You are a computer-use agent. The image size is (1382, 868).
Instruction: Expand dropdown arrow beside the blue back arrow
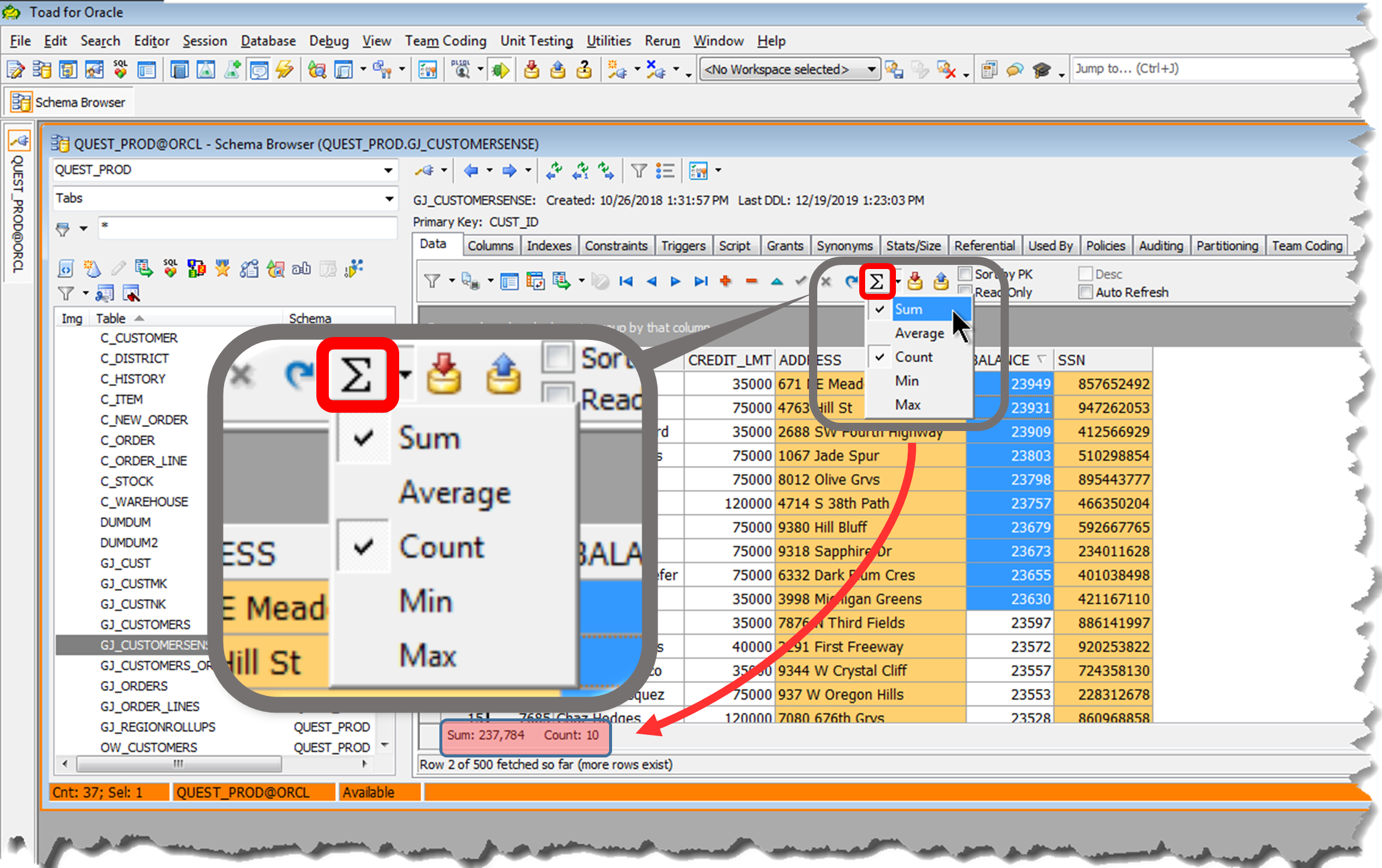point(490,171)
